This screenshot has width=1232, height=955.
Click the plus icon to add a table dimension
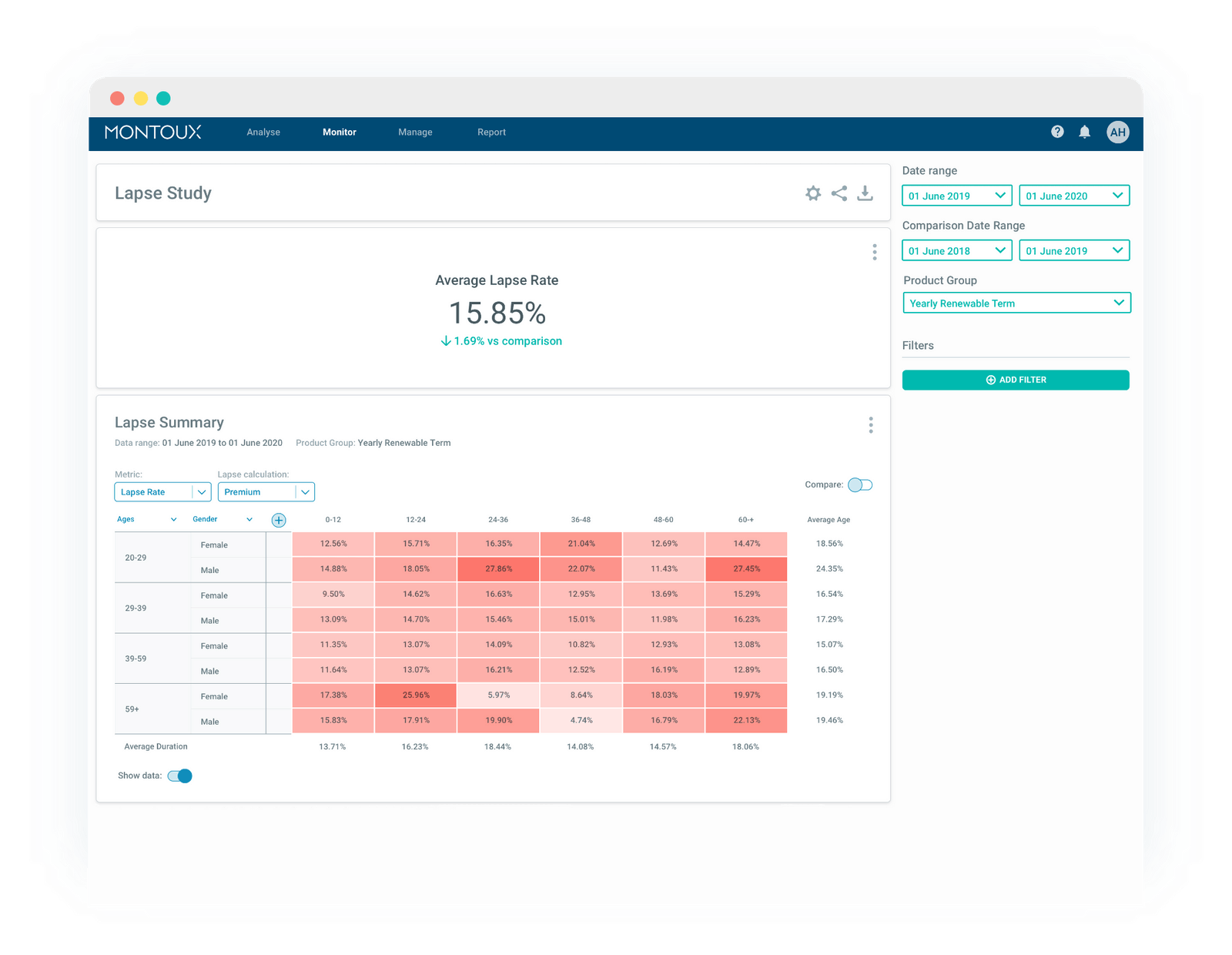(279, 520)
